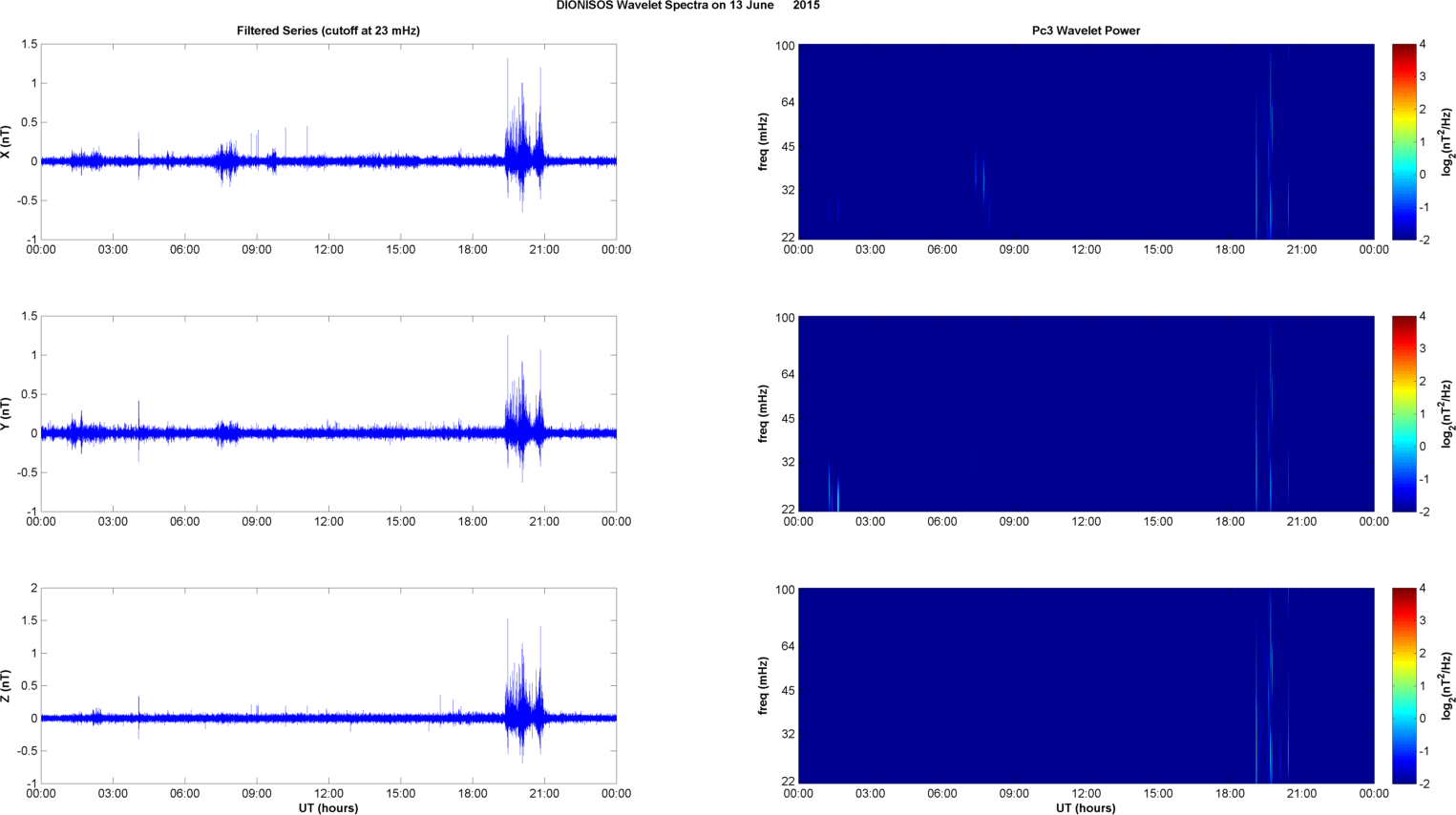Click the -2 tick on the bottom colorbar
Screen dimensions: 1456x815
[1424, 784]
